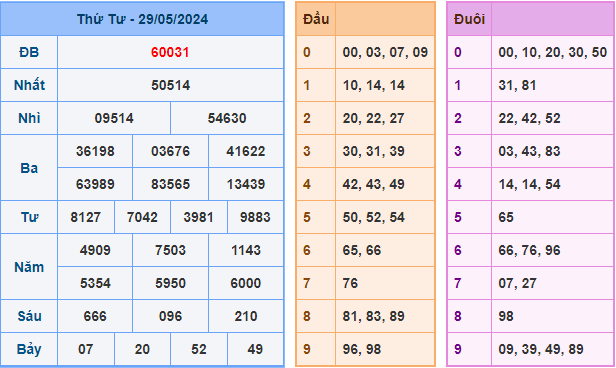Viewport: 616px width, 368px height.
Task: Click the Ba row label
Action: (29, 168)
